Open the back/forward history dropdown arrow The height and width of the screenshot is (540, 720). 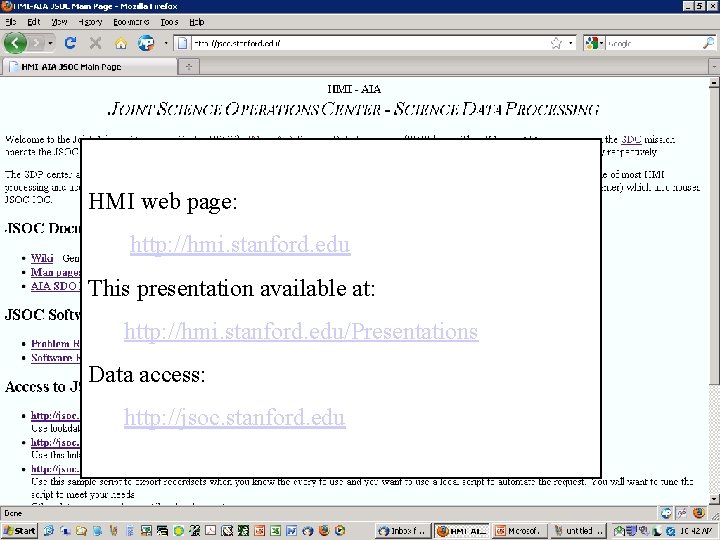(x=51, y=43)
